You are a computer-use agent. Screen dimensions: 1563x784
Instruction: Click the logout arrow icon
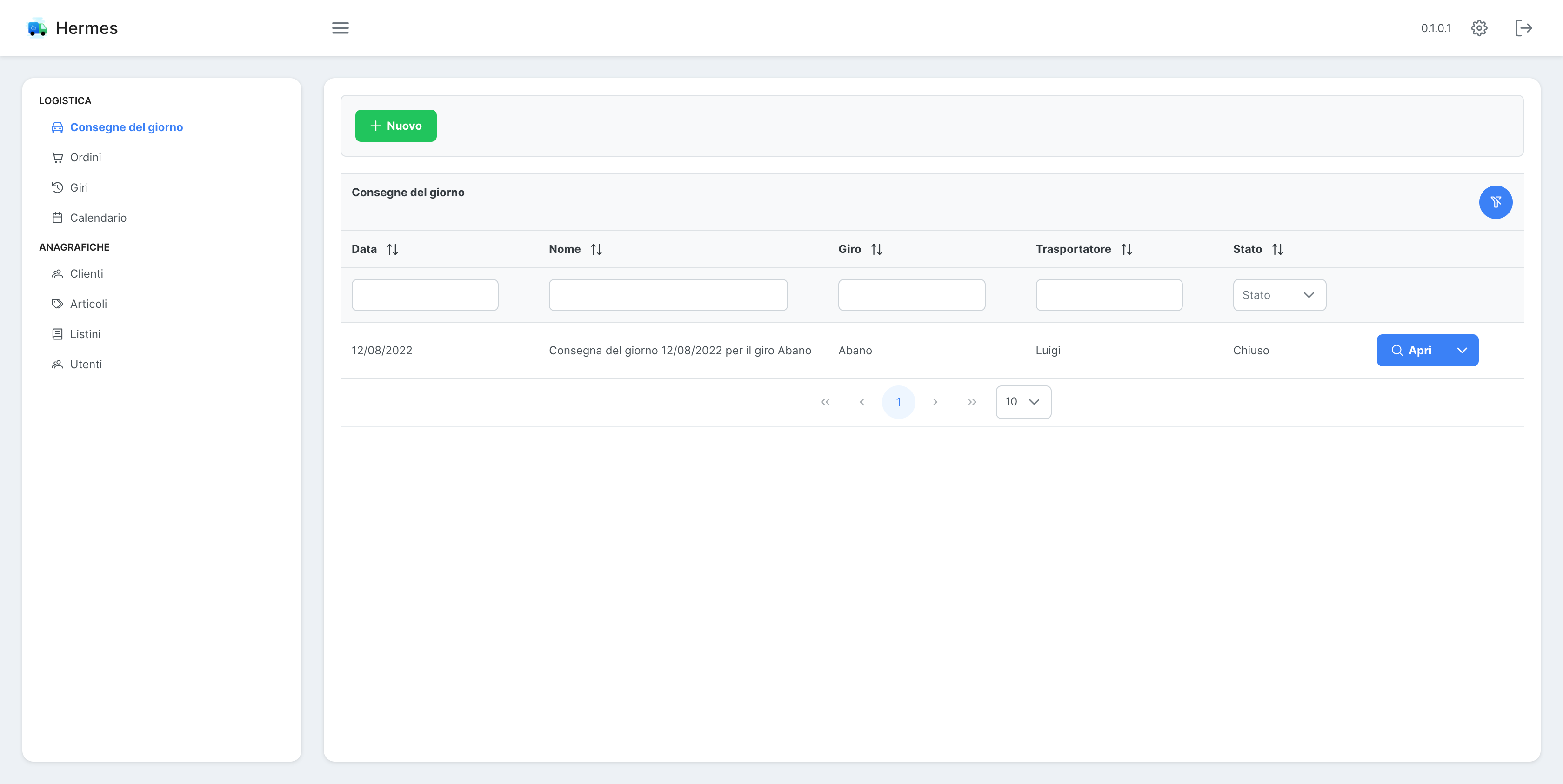point(1523,28)
